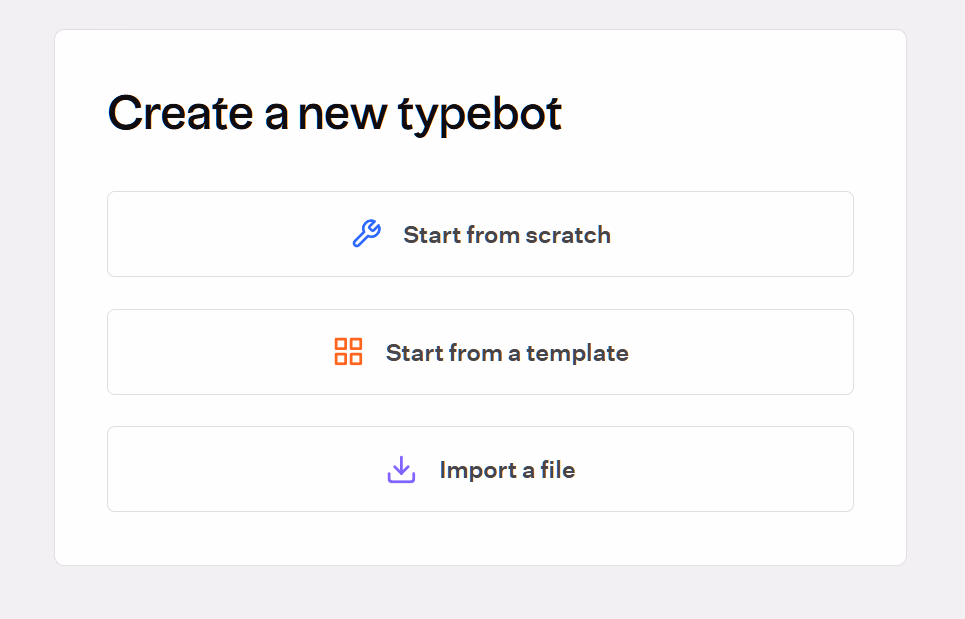This screenshot has height=619, width=965.
Task: Click the word "file" in the third button
Action: point(557,470)
